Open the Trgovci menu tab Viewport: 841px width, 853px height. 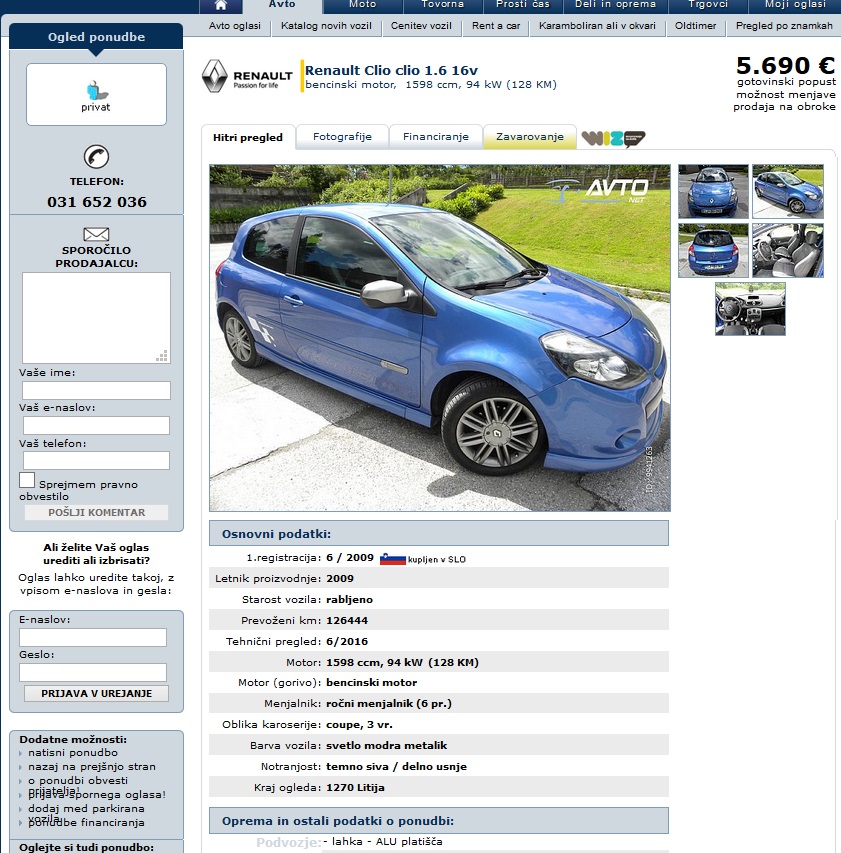click(708, 5)
